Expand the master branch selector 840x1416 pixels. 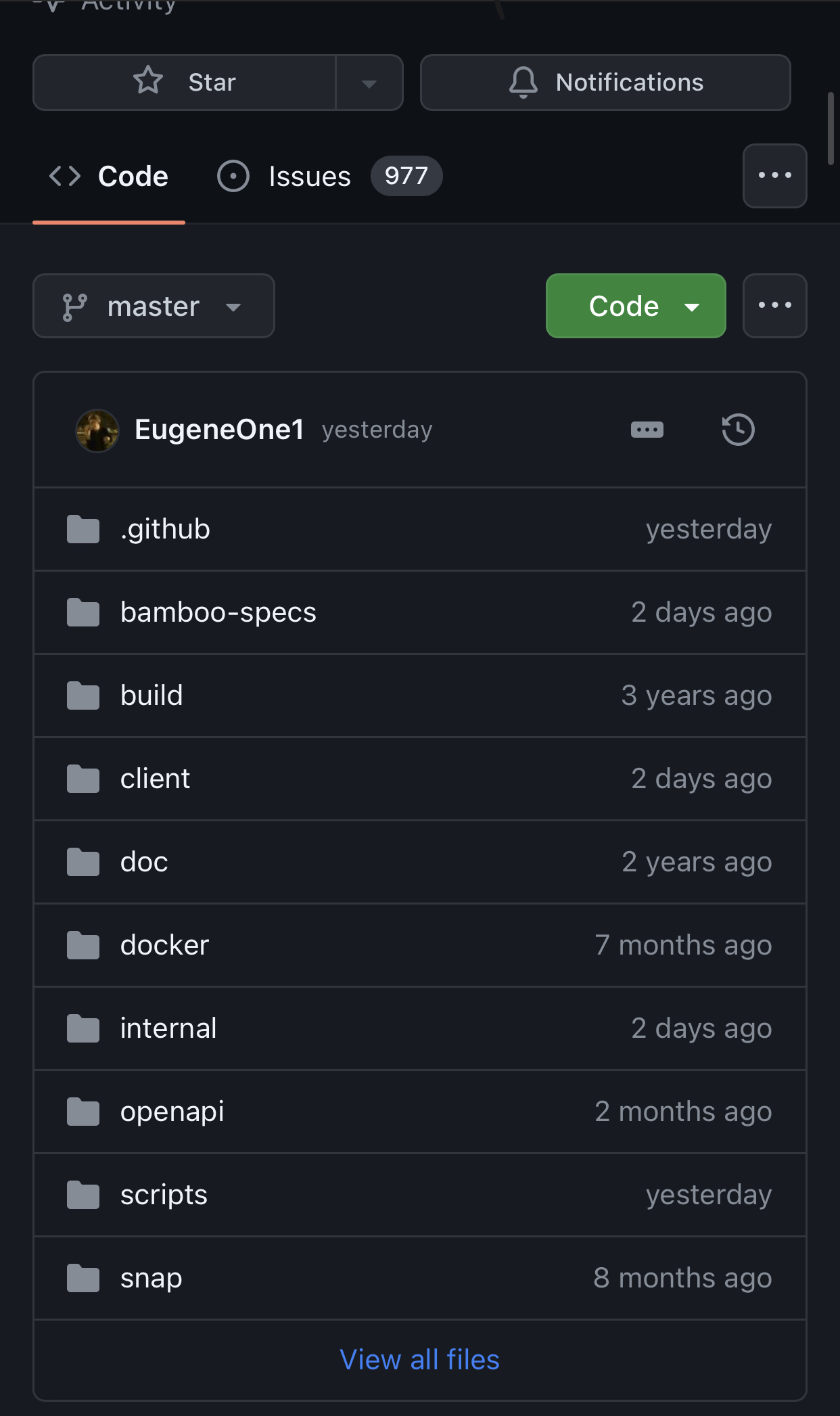click(x=154, y=306)
